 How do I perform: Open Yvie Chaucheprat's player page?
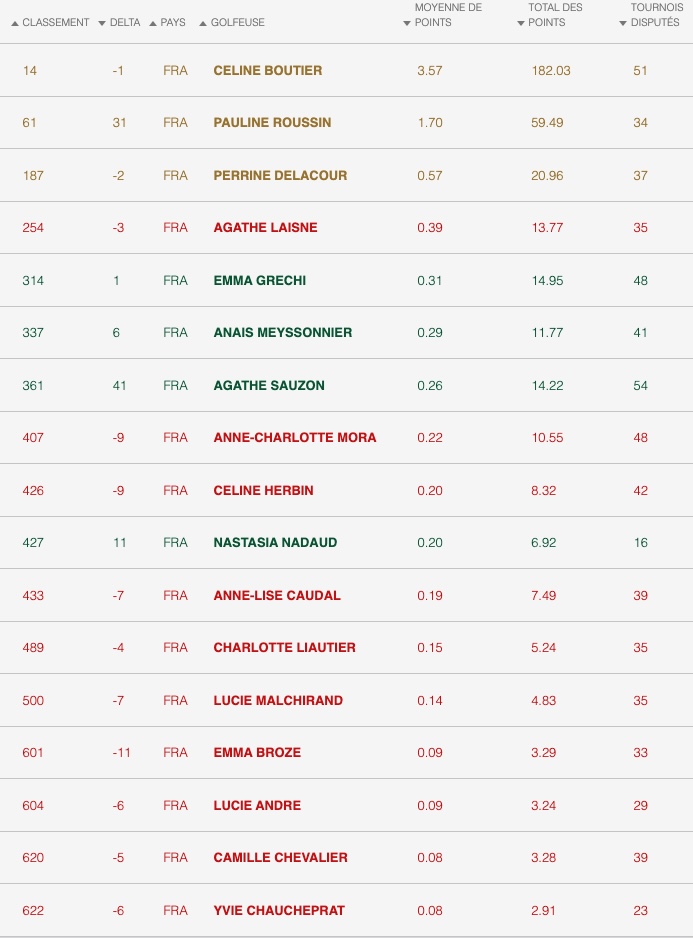[279, 910]
